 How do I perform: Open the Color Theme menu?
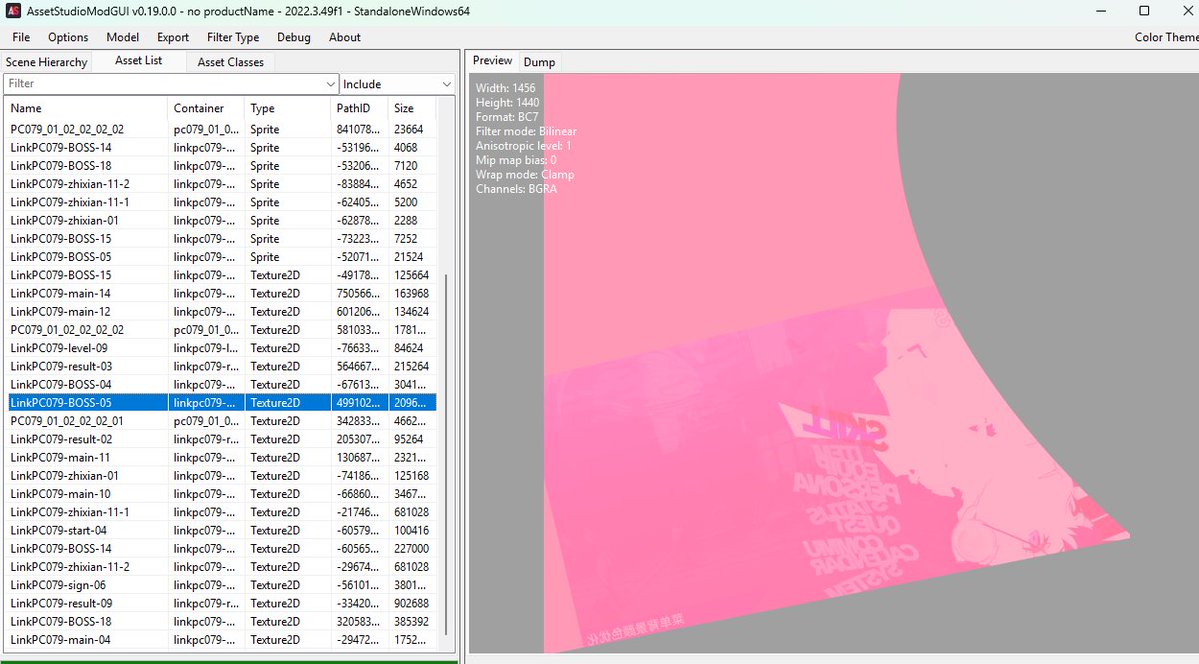coord(1165,37)
